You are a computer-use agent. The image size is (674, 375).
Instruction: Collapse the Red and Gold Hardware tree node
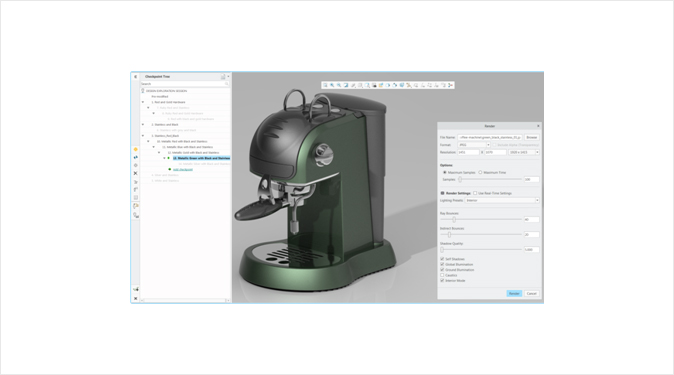(x=143, y=102)
